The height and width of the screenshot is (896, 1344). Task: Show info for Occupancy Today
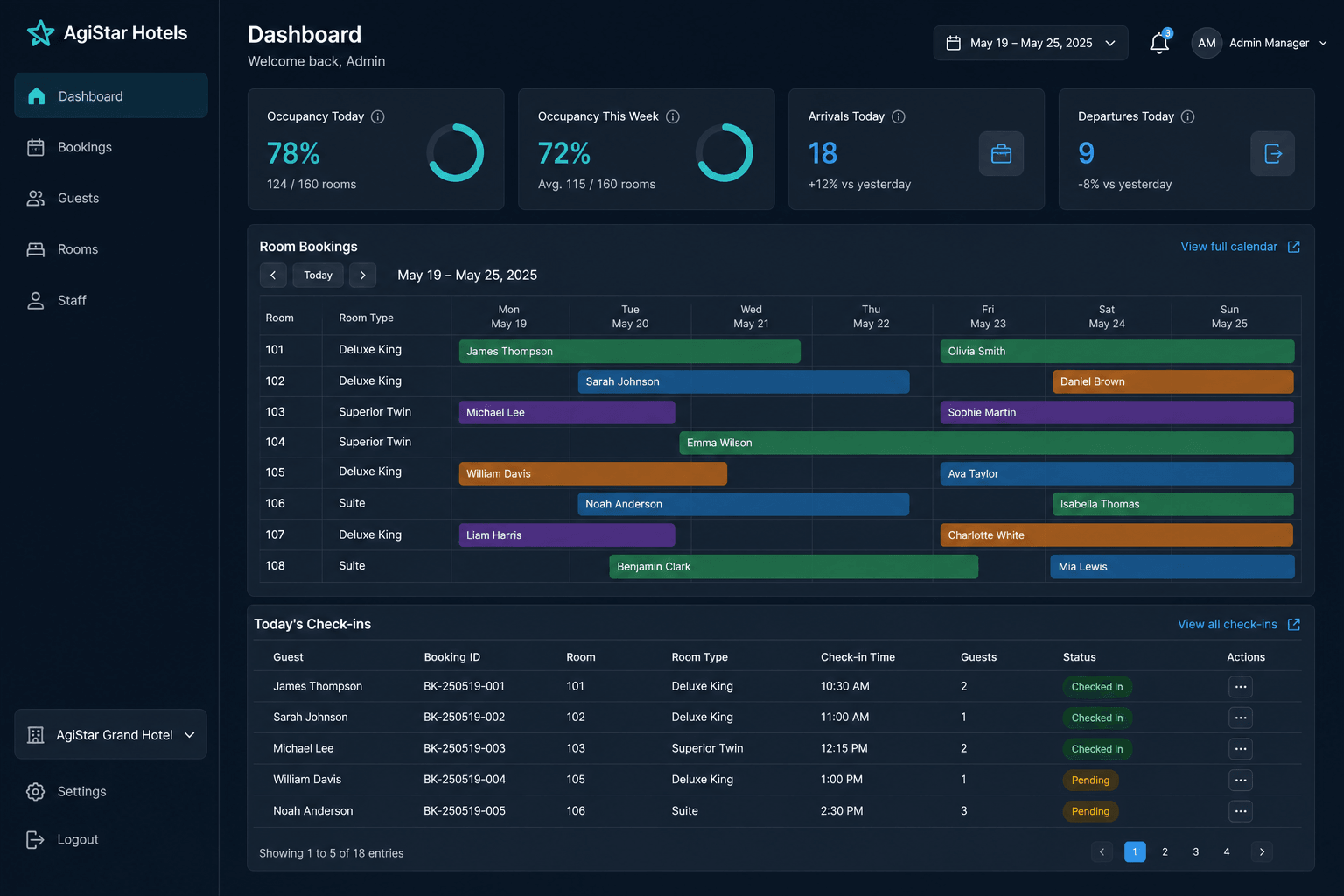click(378, 116)
